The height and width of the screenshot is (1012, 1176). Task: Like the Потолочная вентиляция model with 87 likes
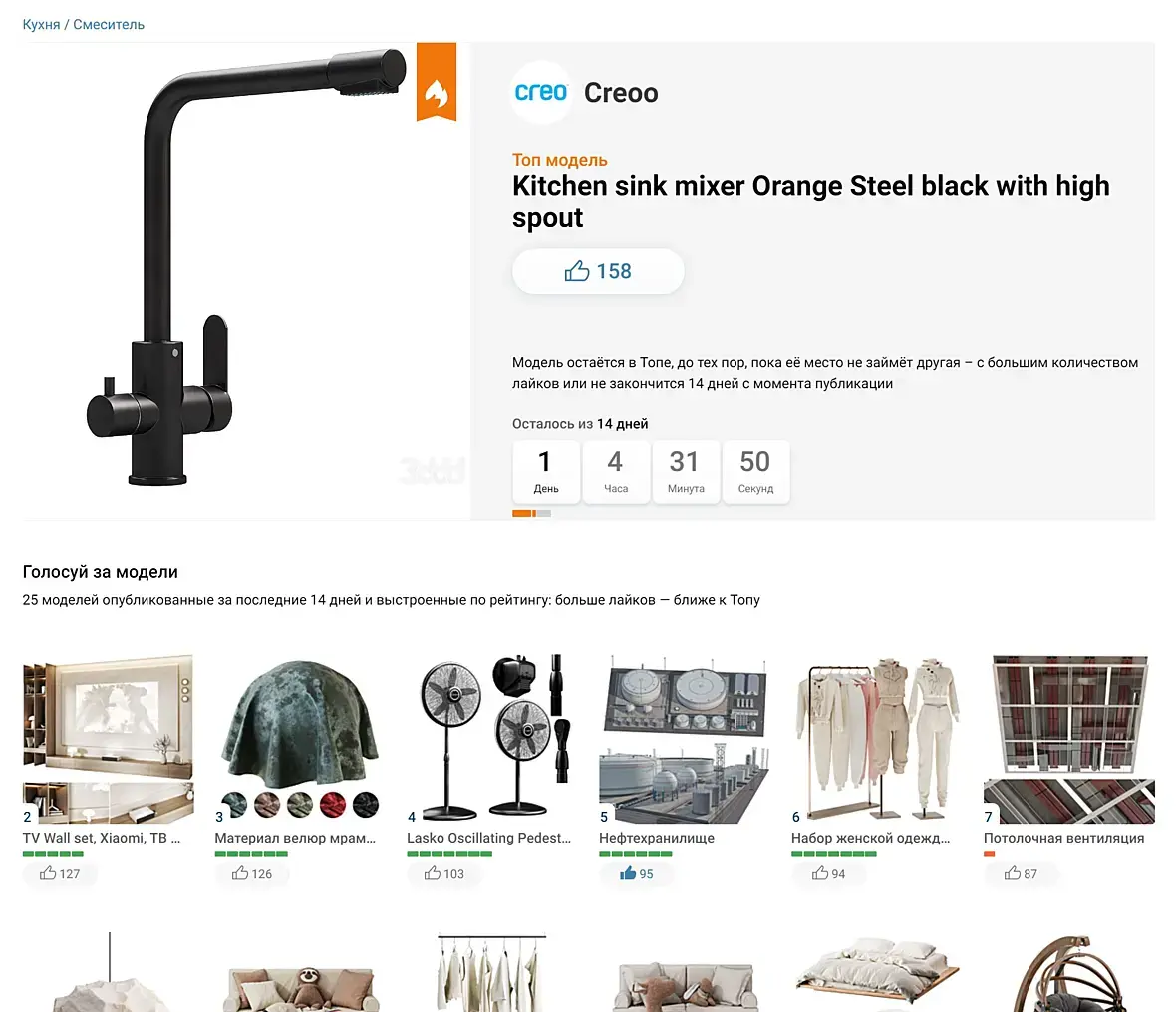pos(1021,874)
